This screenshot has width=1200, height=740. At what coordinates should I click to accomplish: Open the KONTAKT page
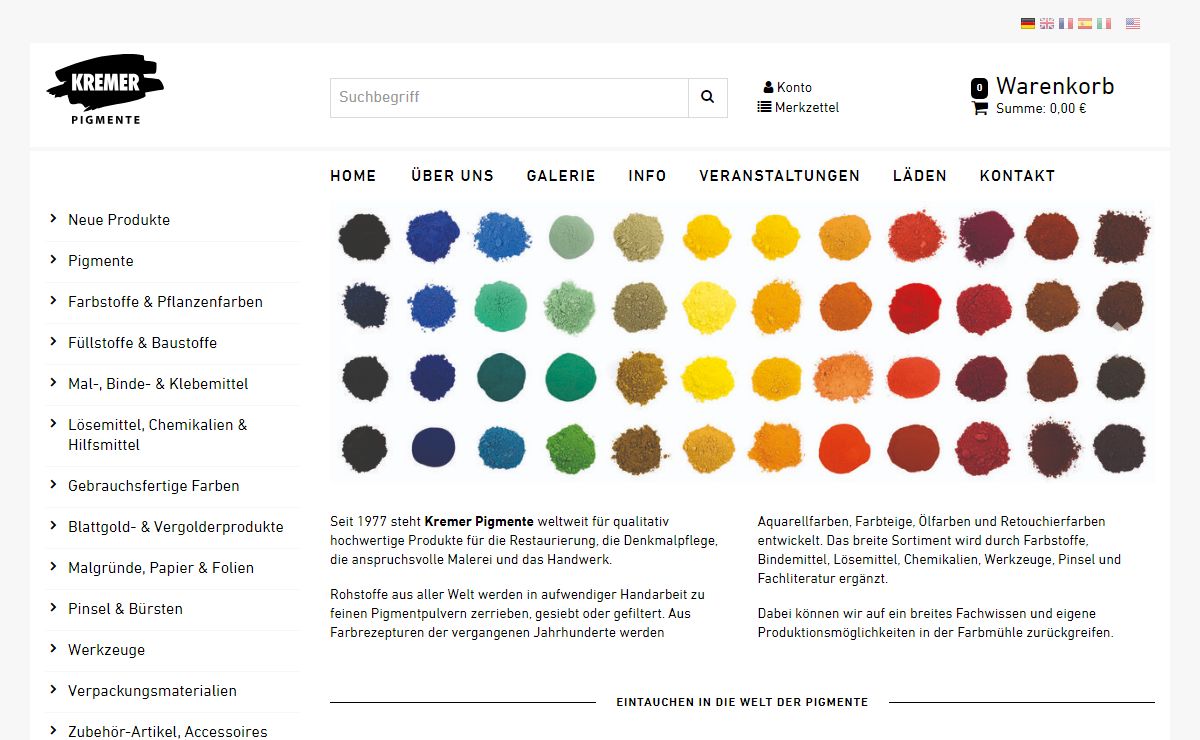click(x=1017, y=176)
